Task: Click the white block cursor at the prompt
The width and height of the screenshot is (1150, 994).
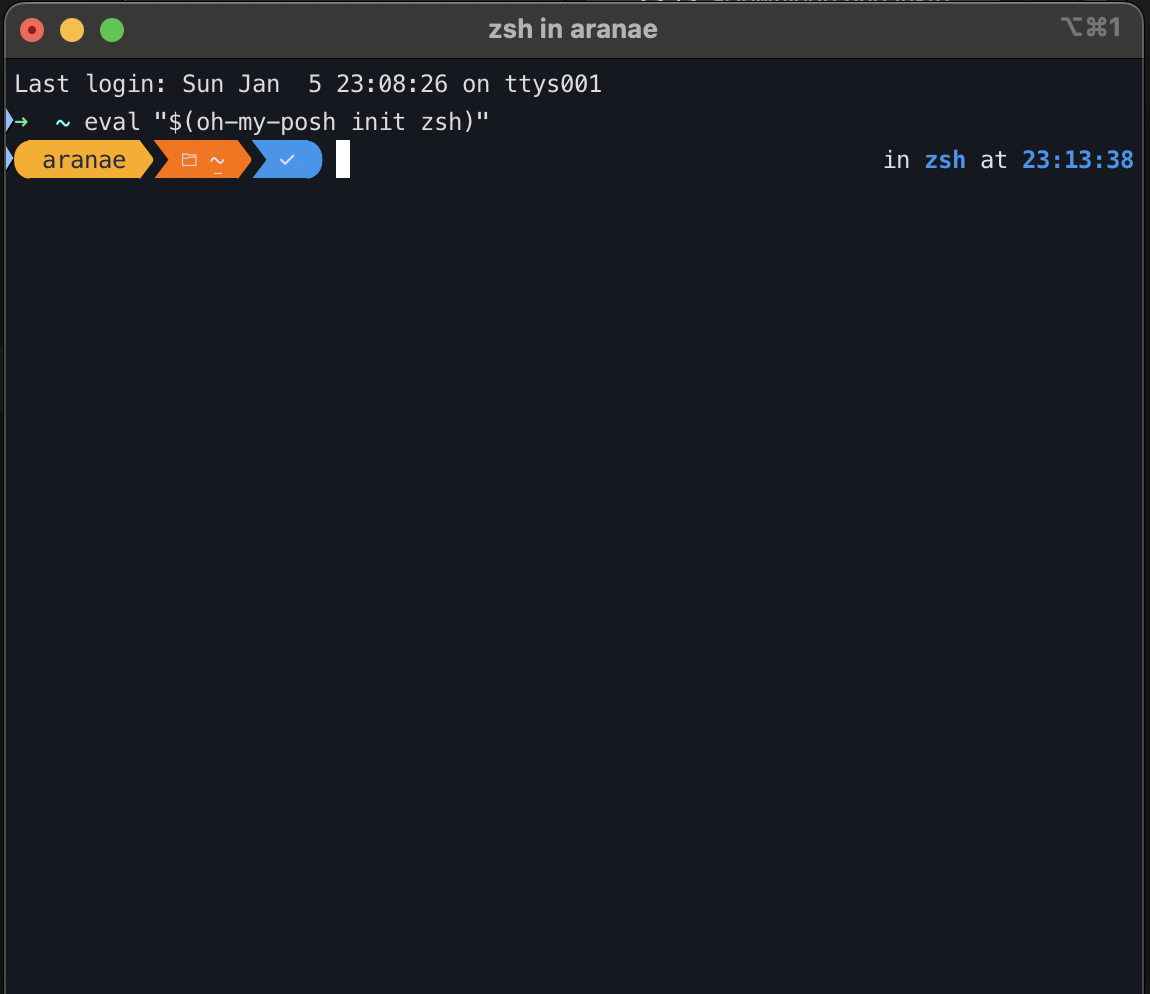Action: 343,160
